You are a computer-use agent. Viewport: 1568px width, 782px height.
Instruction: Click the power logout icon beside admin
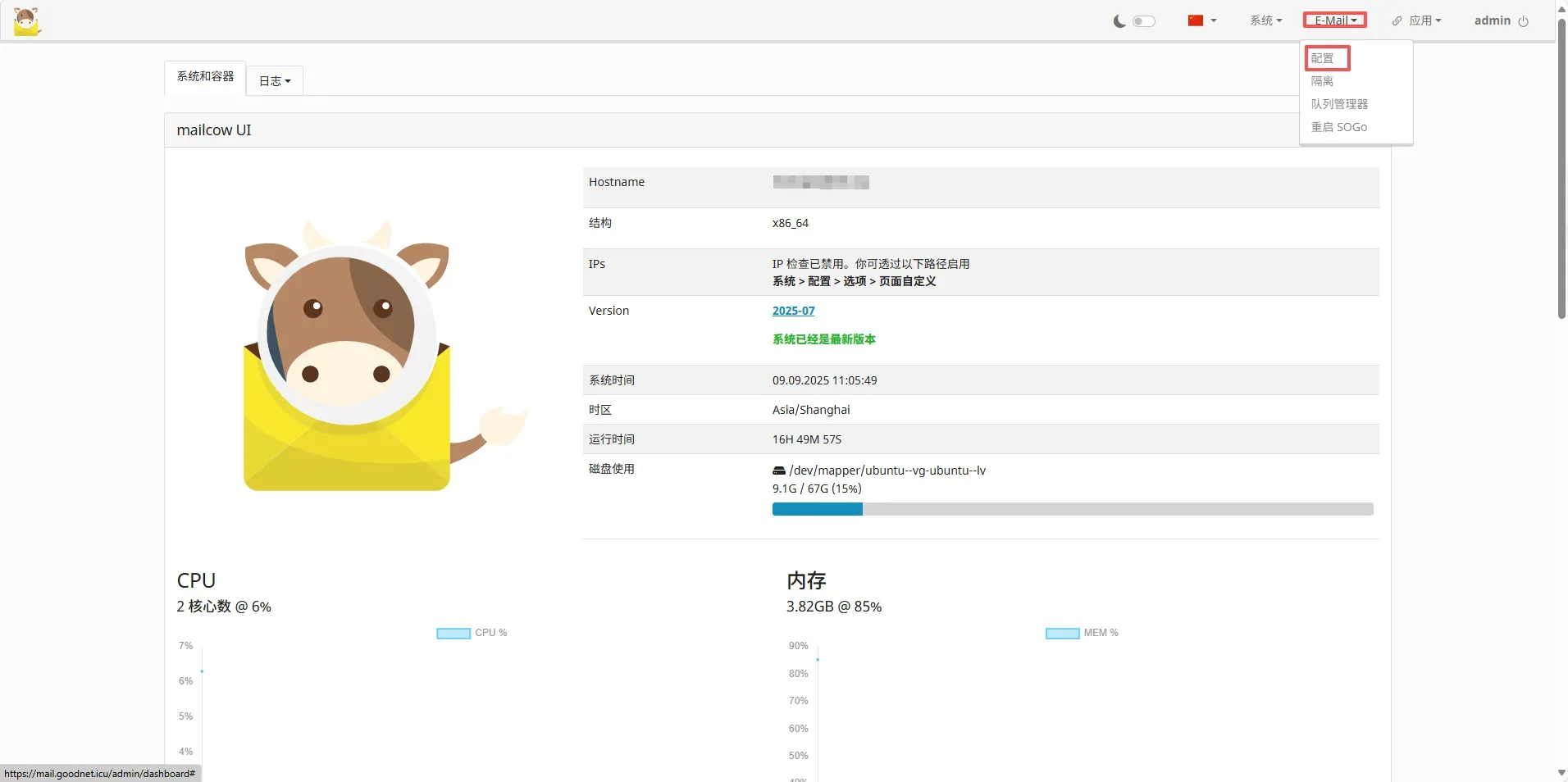(x=1523, y=21)
